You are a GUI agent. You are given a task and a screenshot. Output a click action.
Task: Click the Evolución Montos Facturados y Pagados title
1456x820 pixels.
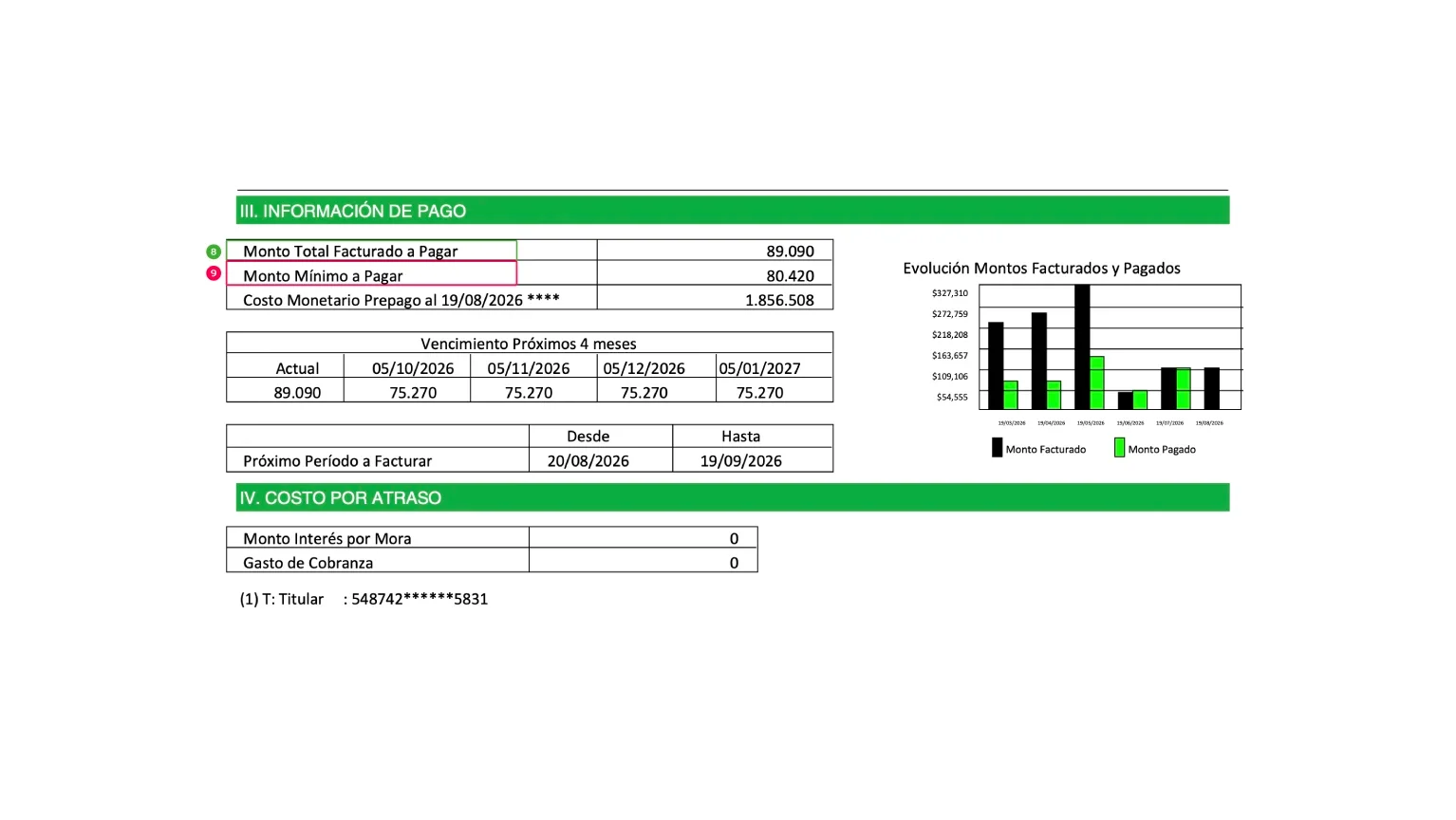[1041, 269]
